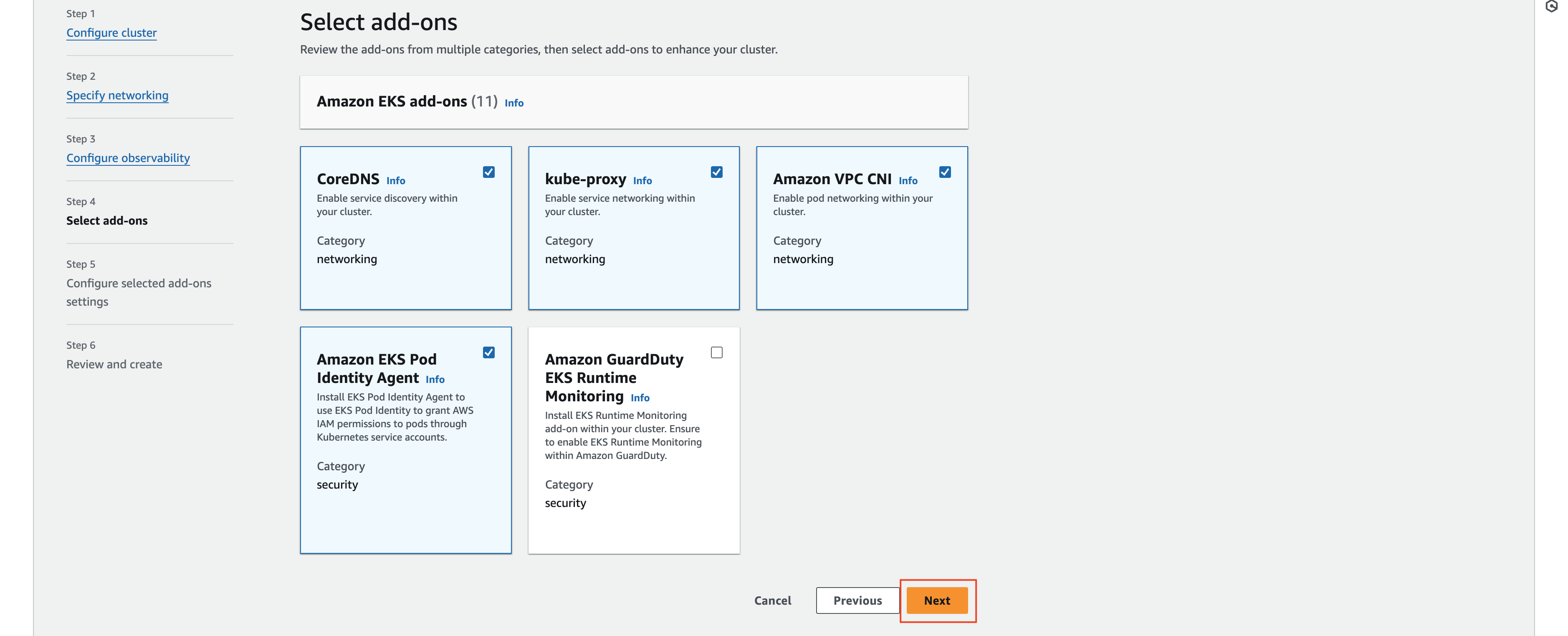This screenshot has width=1568, height=636.
Task: Click 'Review and create' step label
Action: [114, 365]
